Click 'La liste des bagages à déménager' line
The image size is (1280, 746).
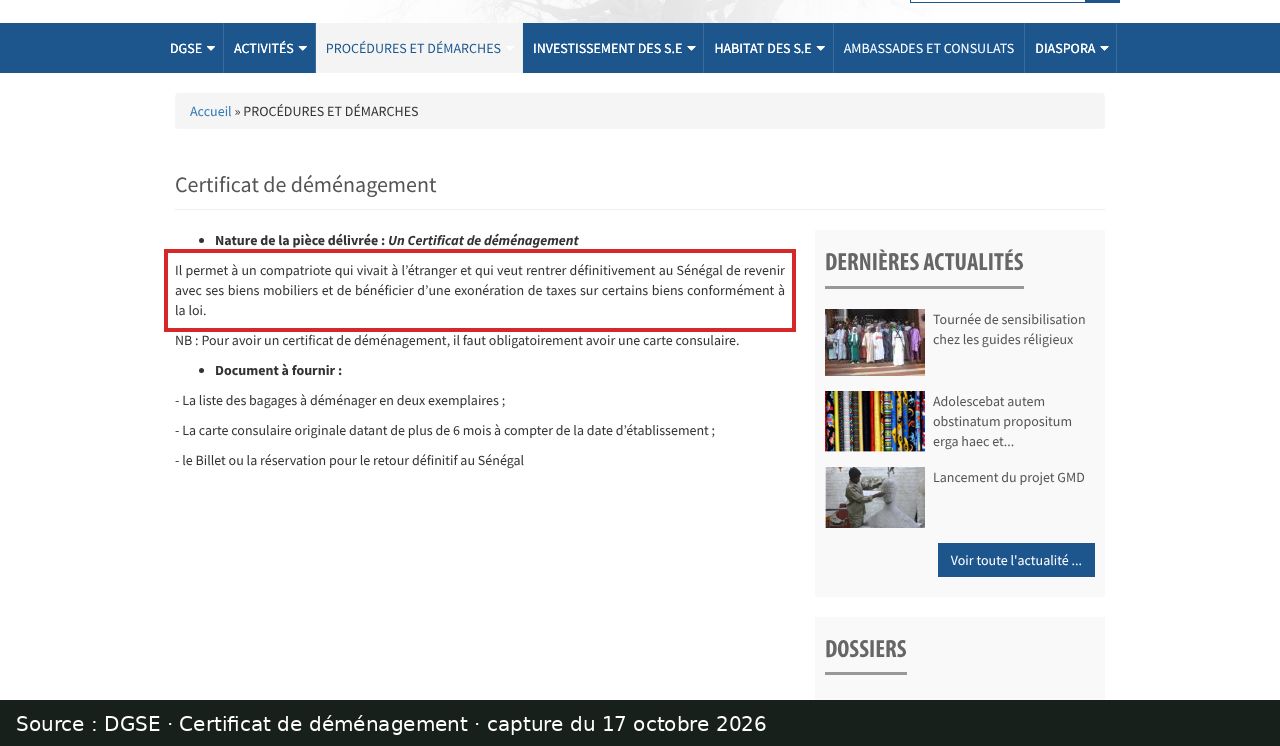tap(340, 400)
